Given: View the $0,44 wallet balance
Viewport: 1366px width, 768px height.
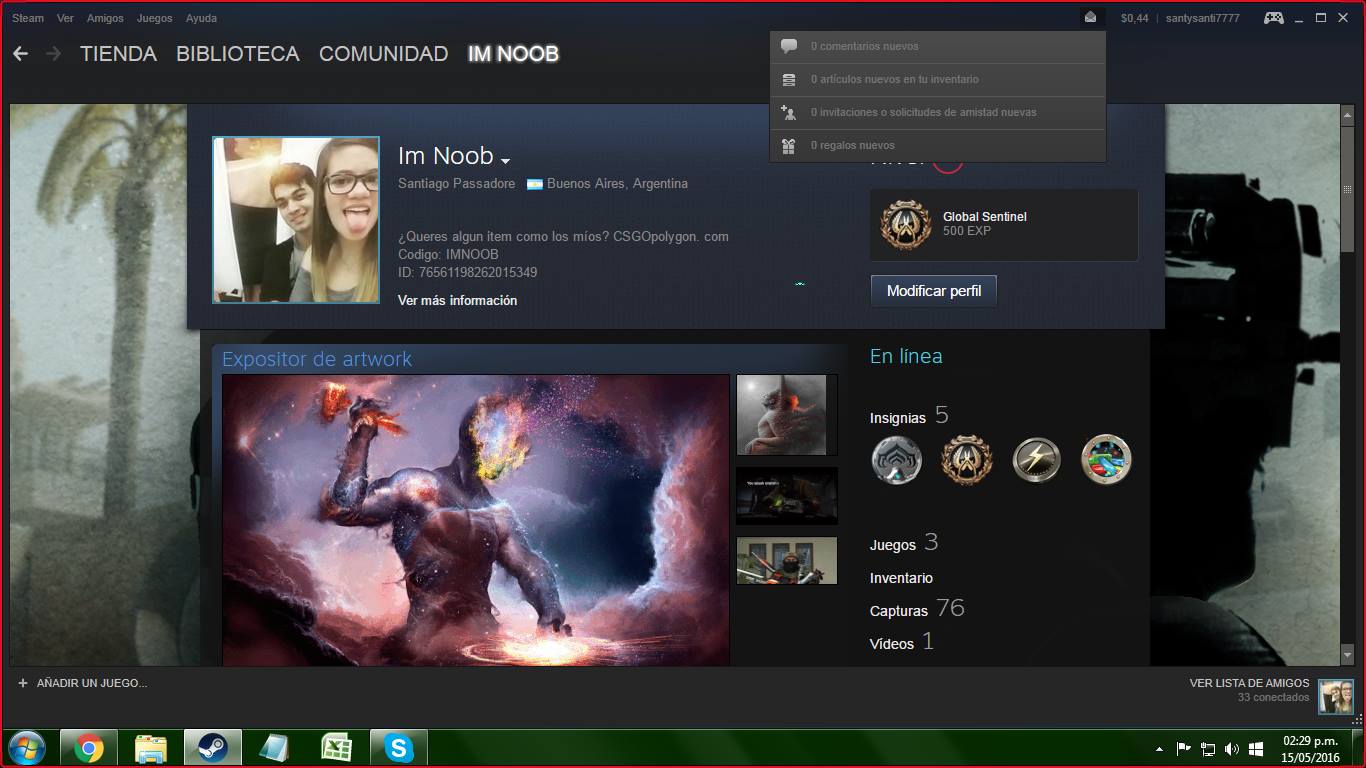Looking at the screenshot, I should tap(1134, 18).
